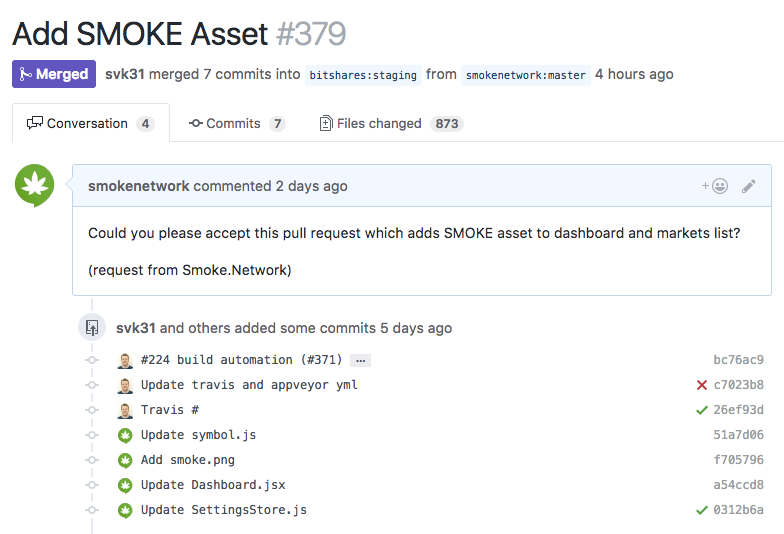The image size is (784, 534).
Task: Click the pushed commits timeline icon
Action: coord(92,328)
